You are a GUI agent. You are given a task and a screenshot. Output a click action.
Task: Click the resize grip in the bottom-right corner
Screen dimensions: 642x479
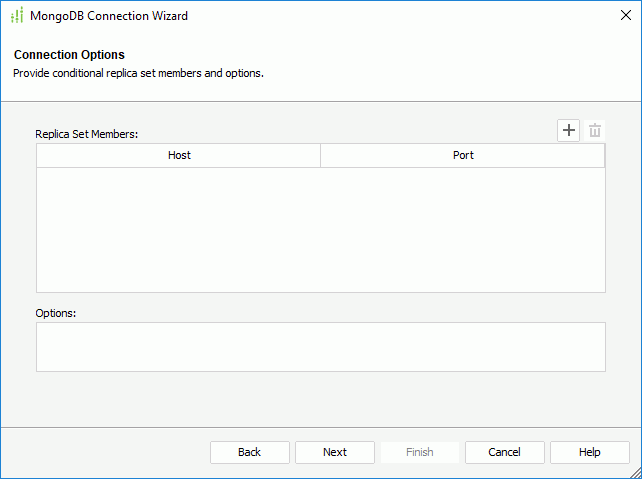pos(634,472)
